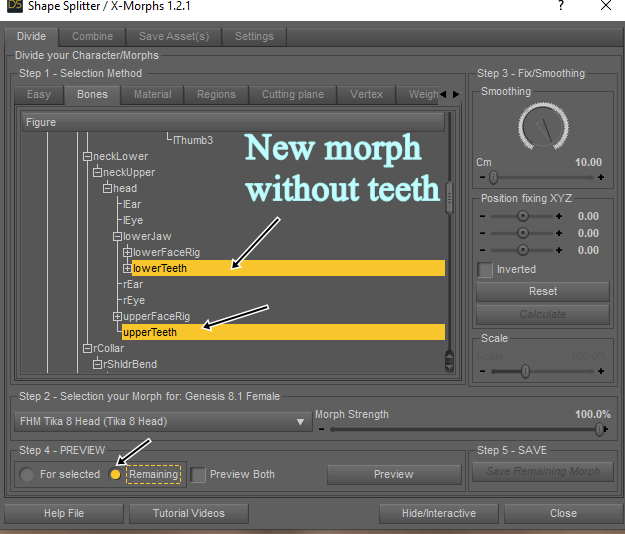Select the rEye bone row
This screenshot has width=625, height=534.
[x=134, y=300]
